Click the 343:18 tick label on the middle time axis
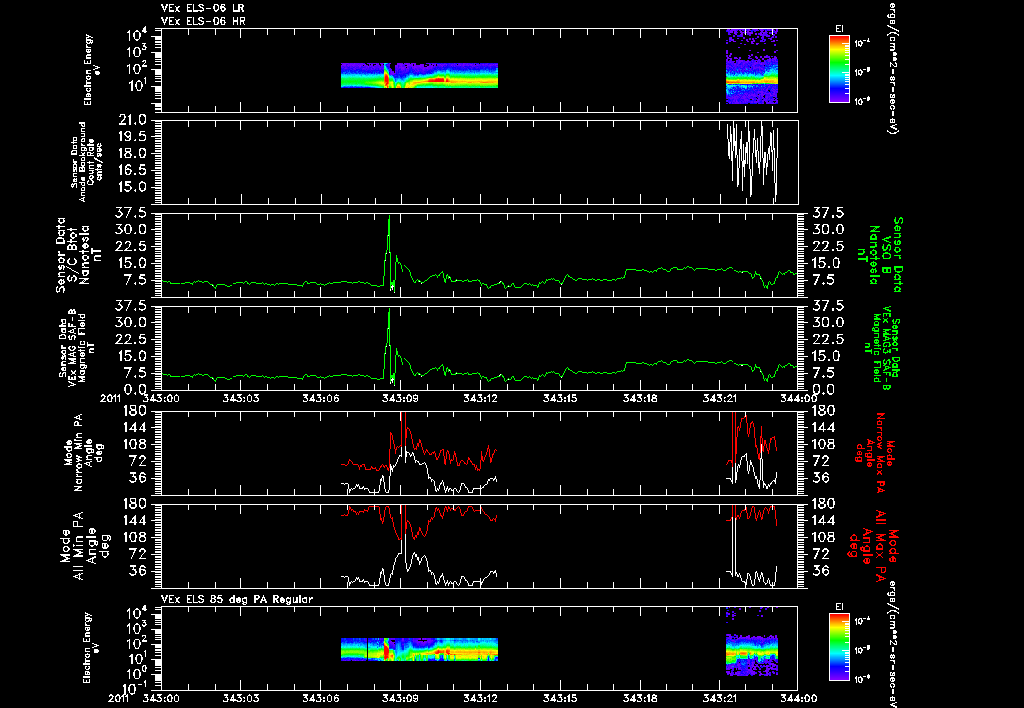Viewport: 1024px width, 708px height. 641,398
